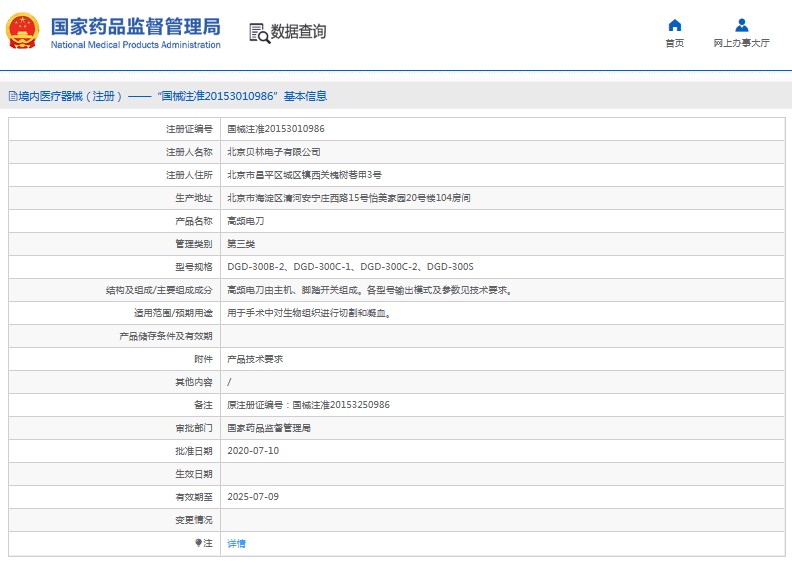This screenshot has width=792, height=563.
Task: Click the document icon before 境内医疗器械
Action: coord(13,96)
